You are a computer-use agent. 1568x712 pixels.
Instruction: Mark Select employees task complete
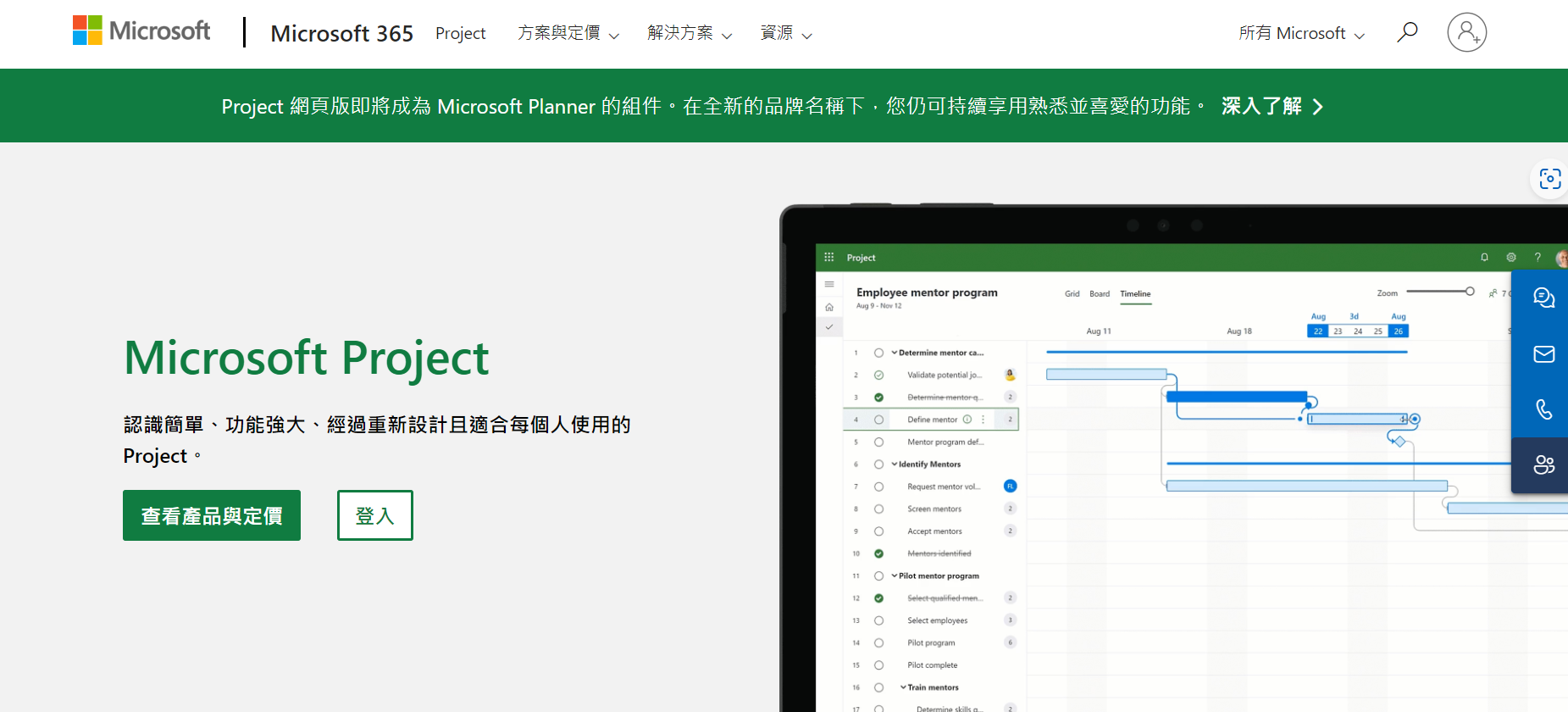[x=878, y=620]
